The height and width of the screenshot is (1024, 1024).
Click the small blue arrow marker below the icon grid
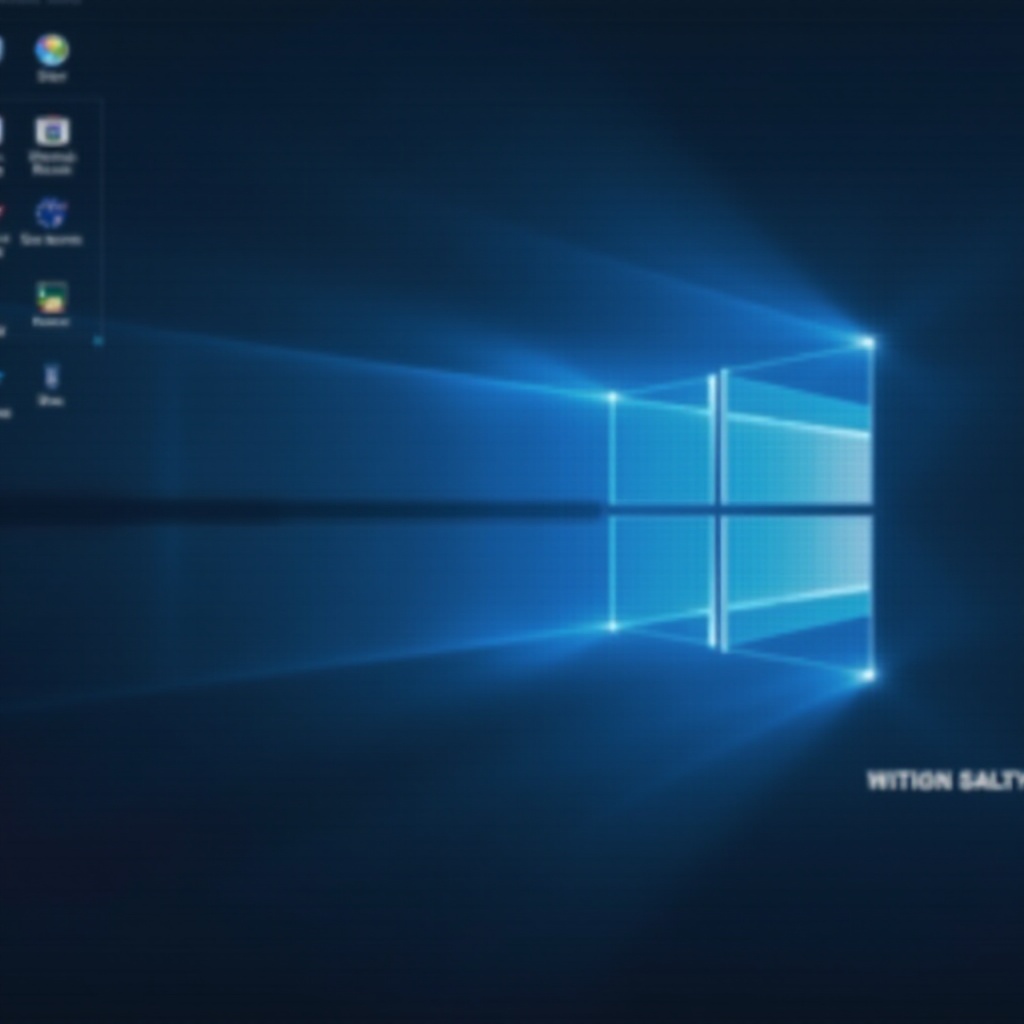coord(98,340)
